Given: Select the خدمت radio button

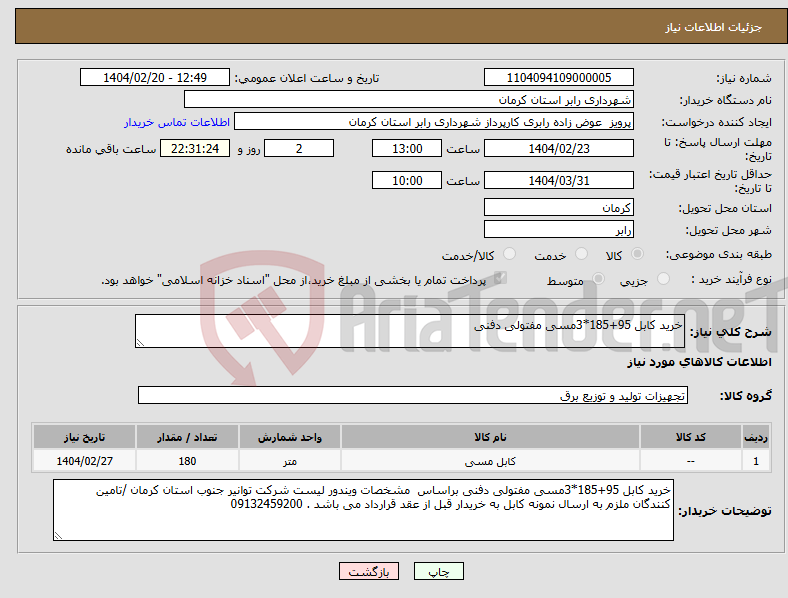Looking at the screenshot, I should (x=581, y=254).
